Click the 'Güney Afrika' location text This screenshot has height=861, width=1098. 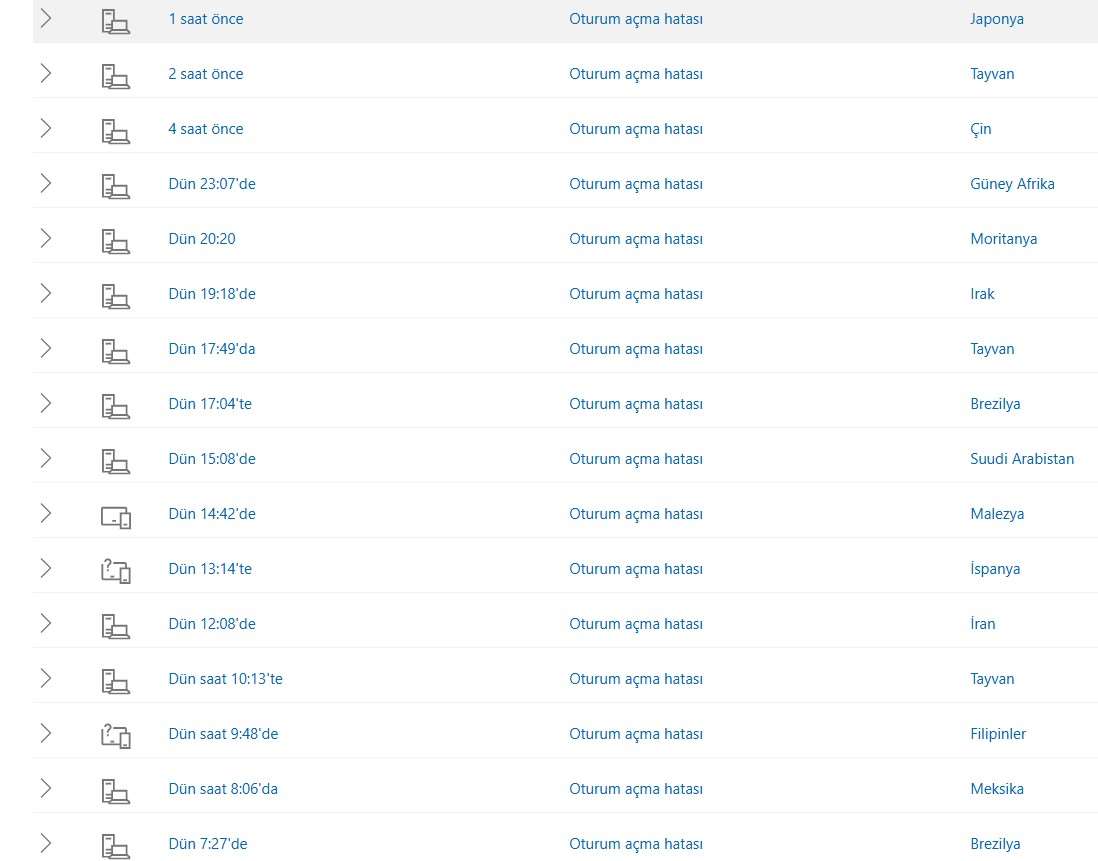1012,184
